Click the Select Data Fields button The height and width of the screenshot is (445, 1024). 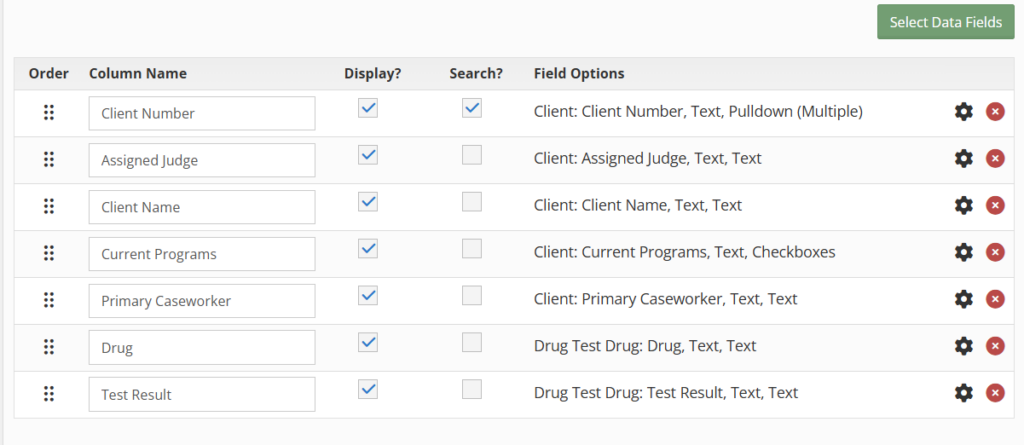click(x=945, y=22)
